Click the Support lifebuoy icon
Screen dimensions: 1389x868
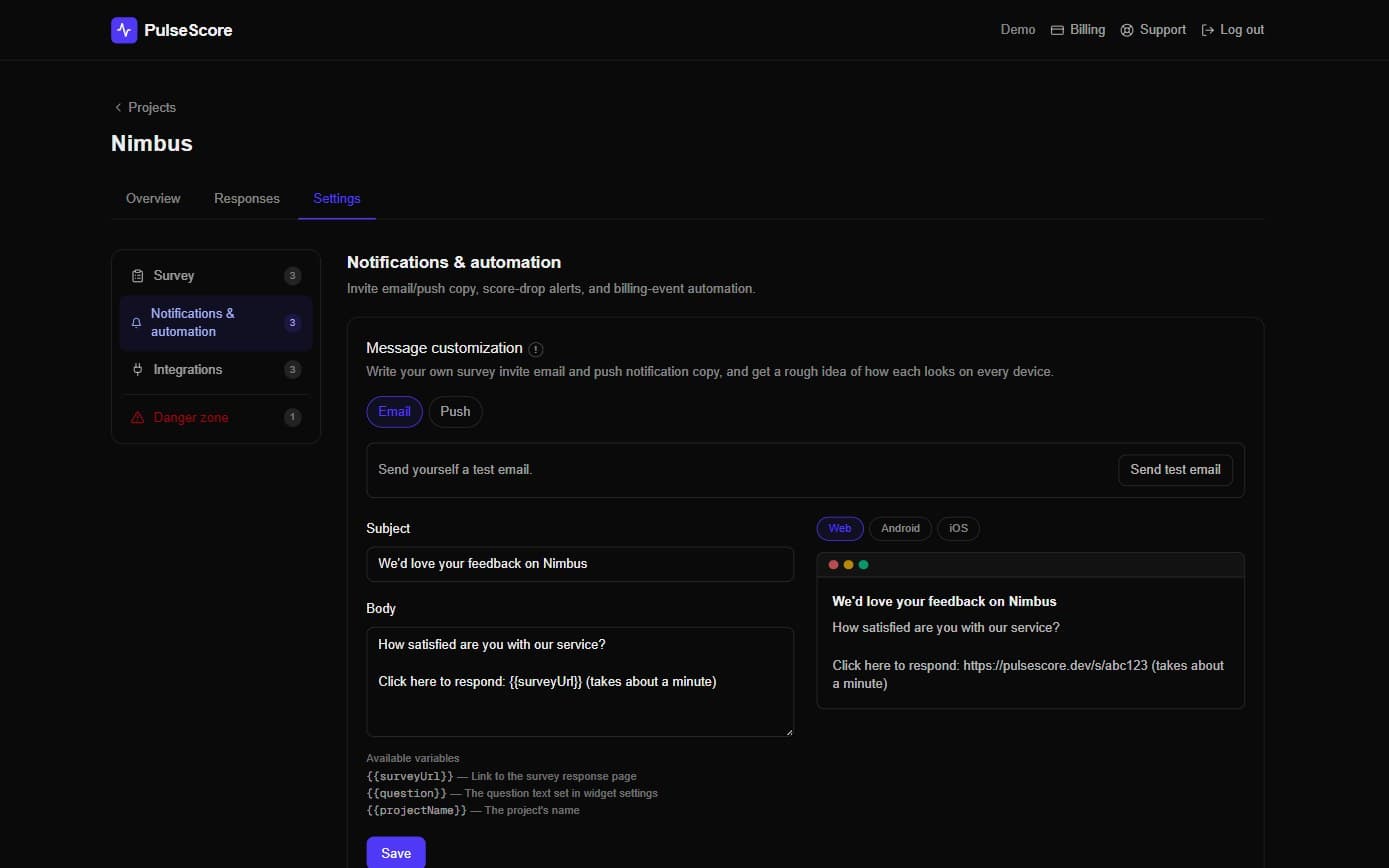tap(1127, 30)
